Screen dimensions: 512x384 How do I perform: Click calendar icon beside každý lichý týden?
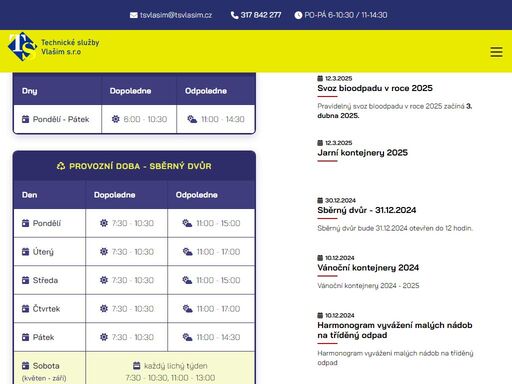137,366
